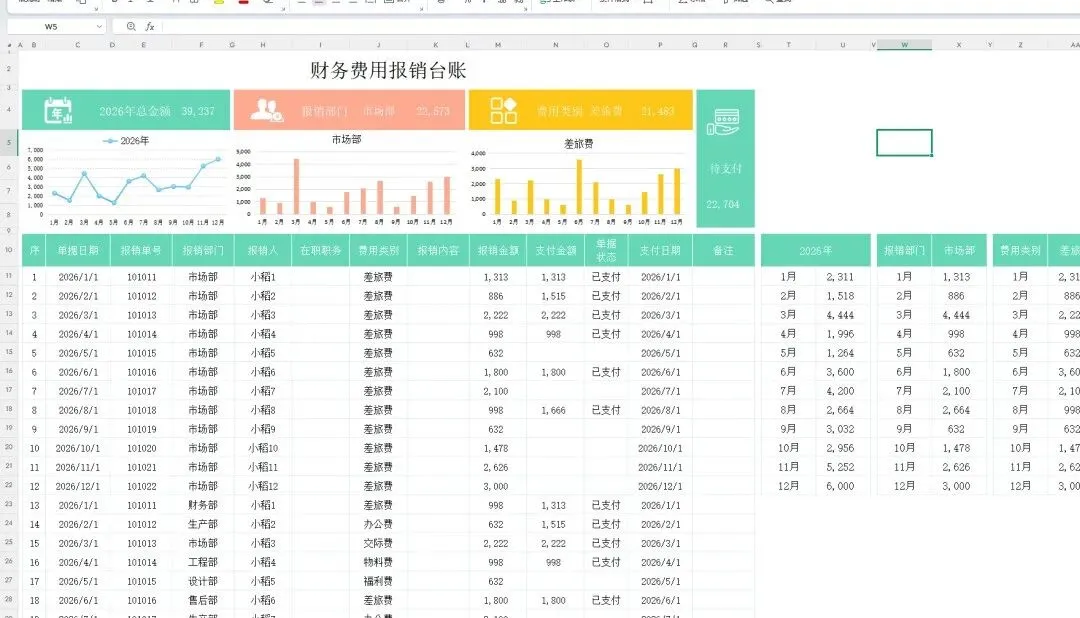Image resolution: width=1080 pixels, height=618 pixels.
Task: Select the 小稻12 claimant cell
Action: point(263,486)
